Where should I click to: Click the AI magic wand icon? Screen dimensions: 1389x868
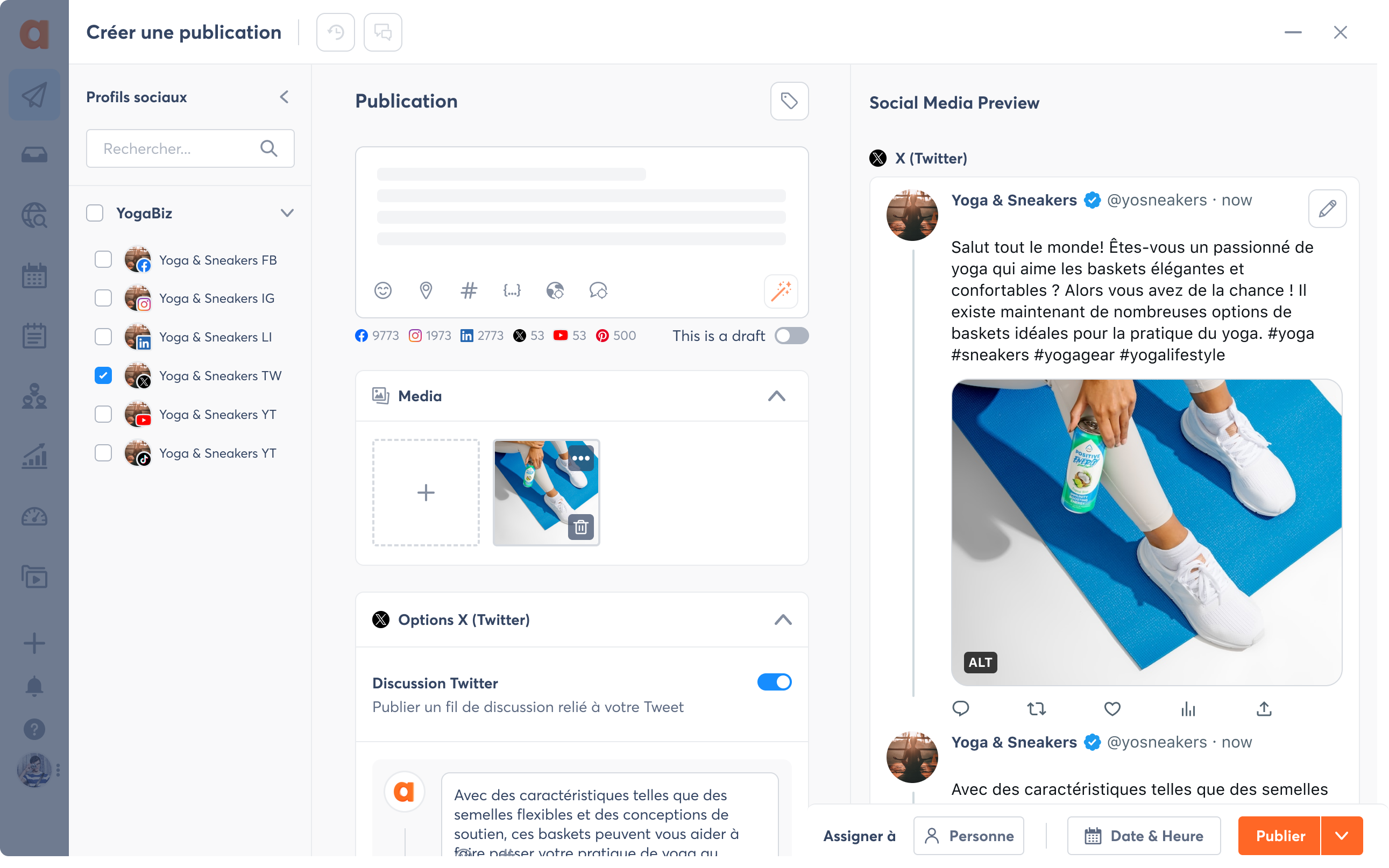click(x=781, y=291)
